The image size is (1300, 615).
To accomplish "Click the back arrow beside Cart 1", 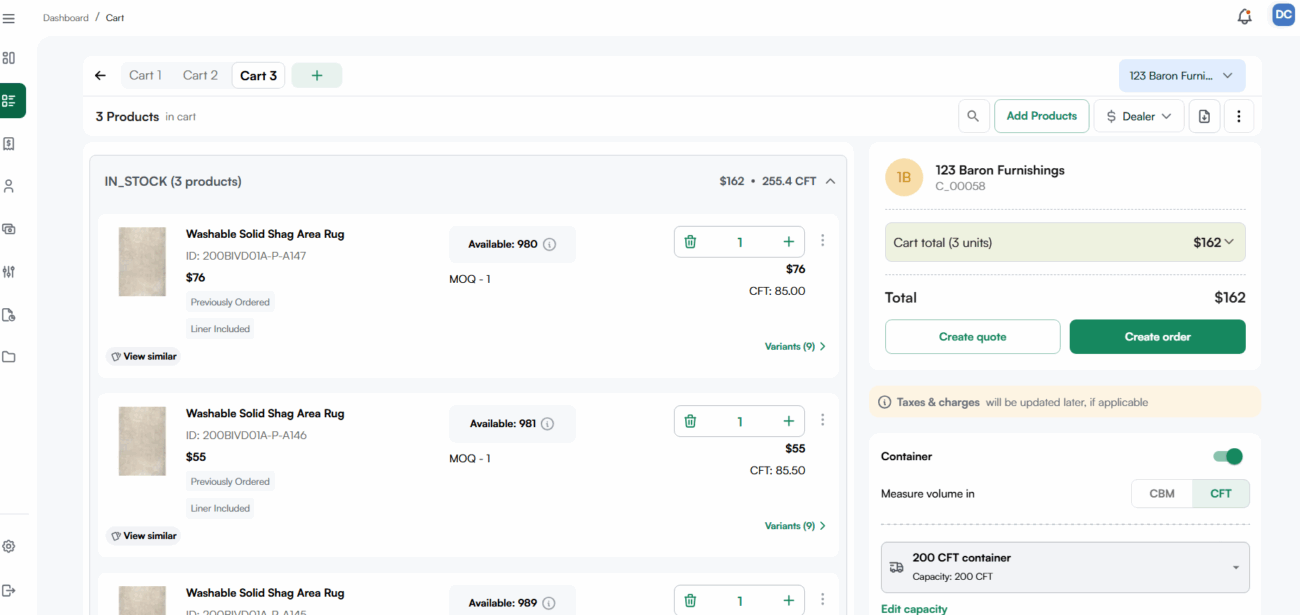I will pos(100,75).
